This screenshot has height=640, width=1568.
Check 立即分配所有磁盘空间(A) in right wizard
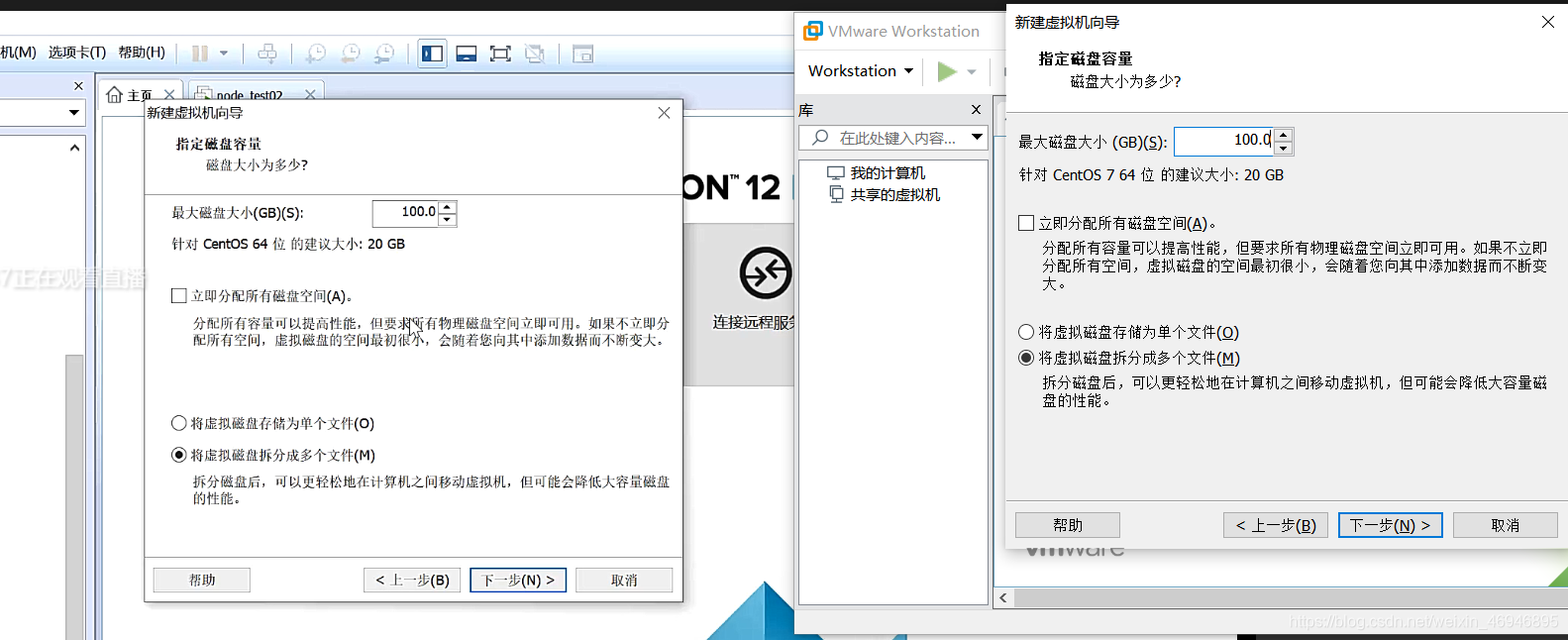[1026, 223]
